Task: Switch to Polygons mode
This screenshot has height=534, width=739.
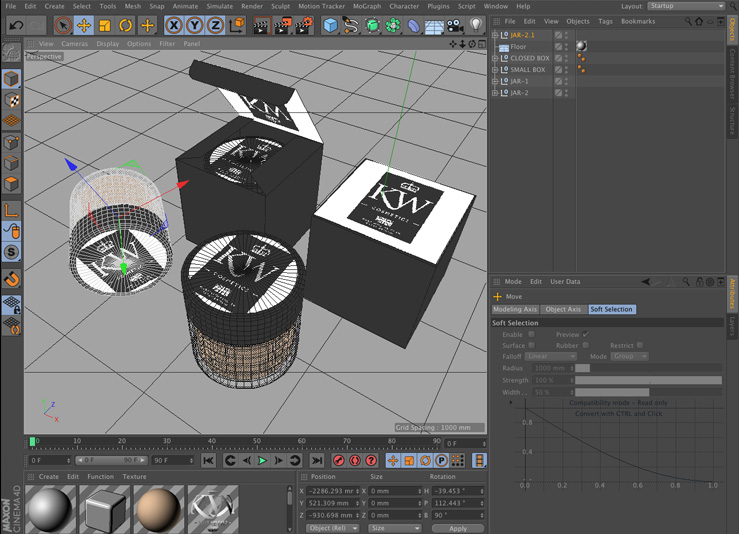Action: coord(11,183)
